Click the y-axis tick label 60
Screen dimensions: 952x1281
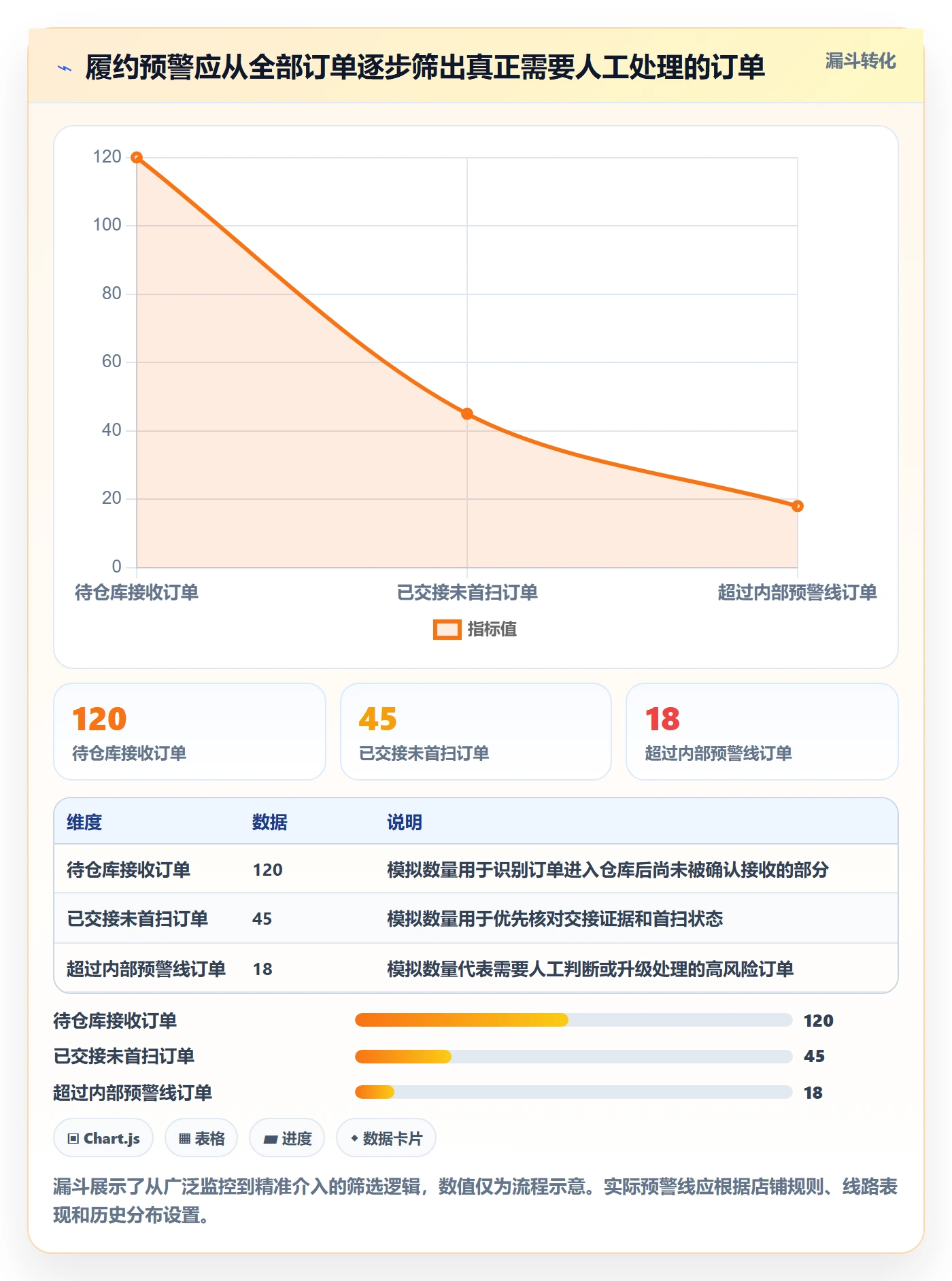[112, 362]
